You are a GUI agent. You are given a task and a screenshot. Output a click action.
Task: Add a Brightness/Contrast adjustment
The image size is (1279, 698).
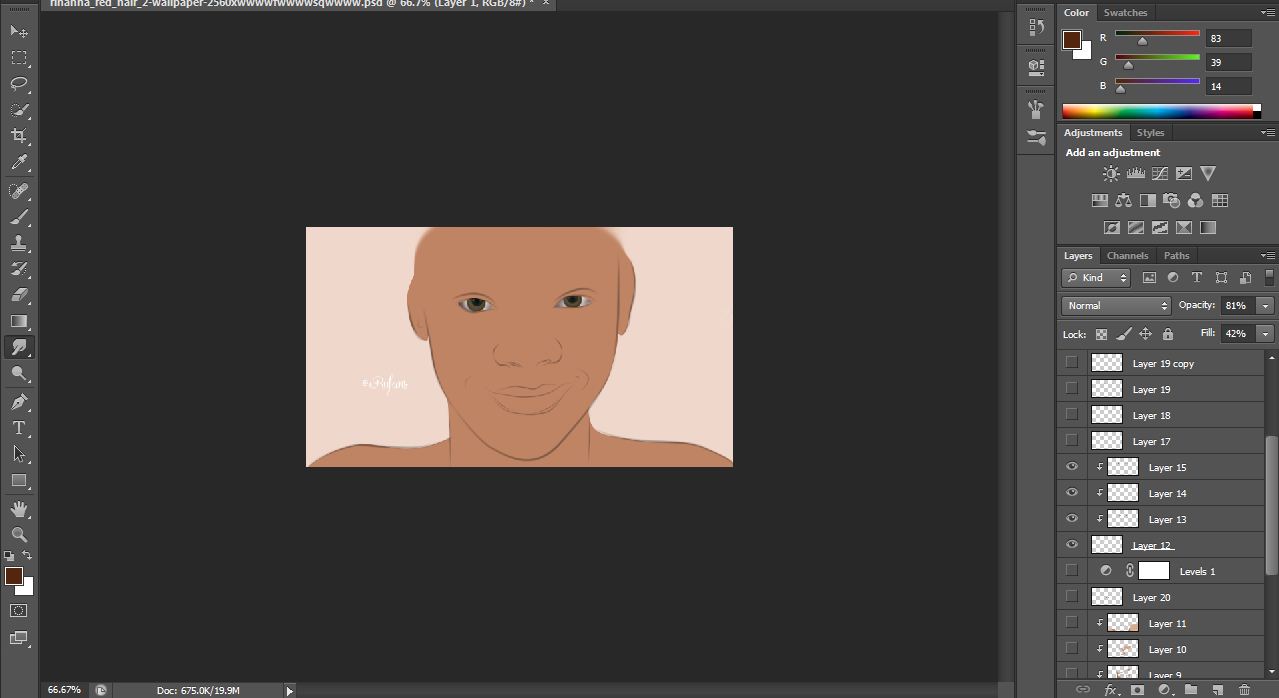[1111, 174]
